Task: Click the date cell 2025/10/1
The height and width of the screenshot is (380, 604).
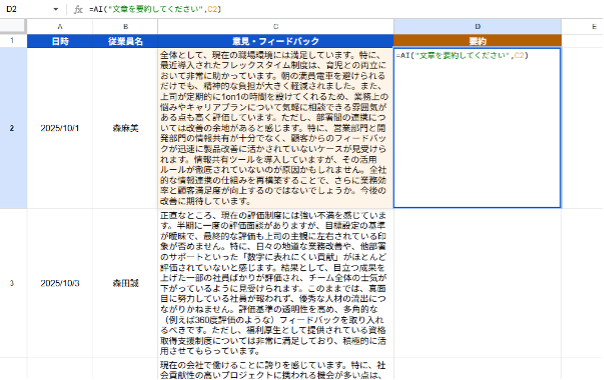Action: (x=60, y=128)
